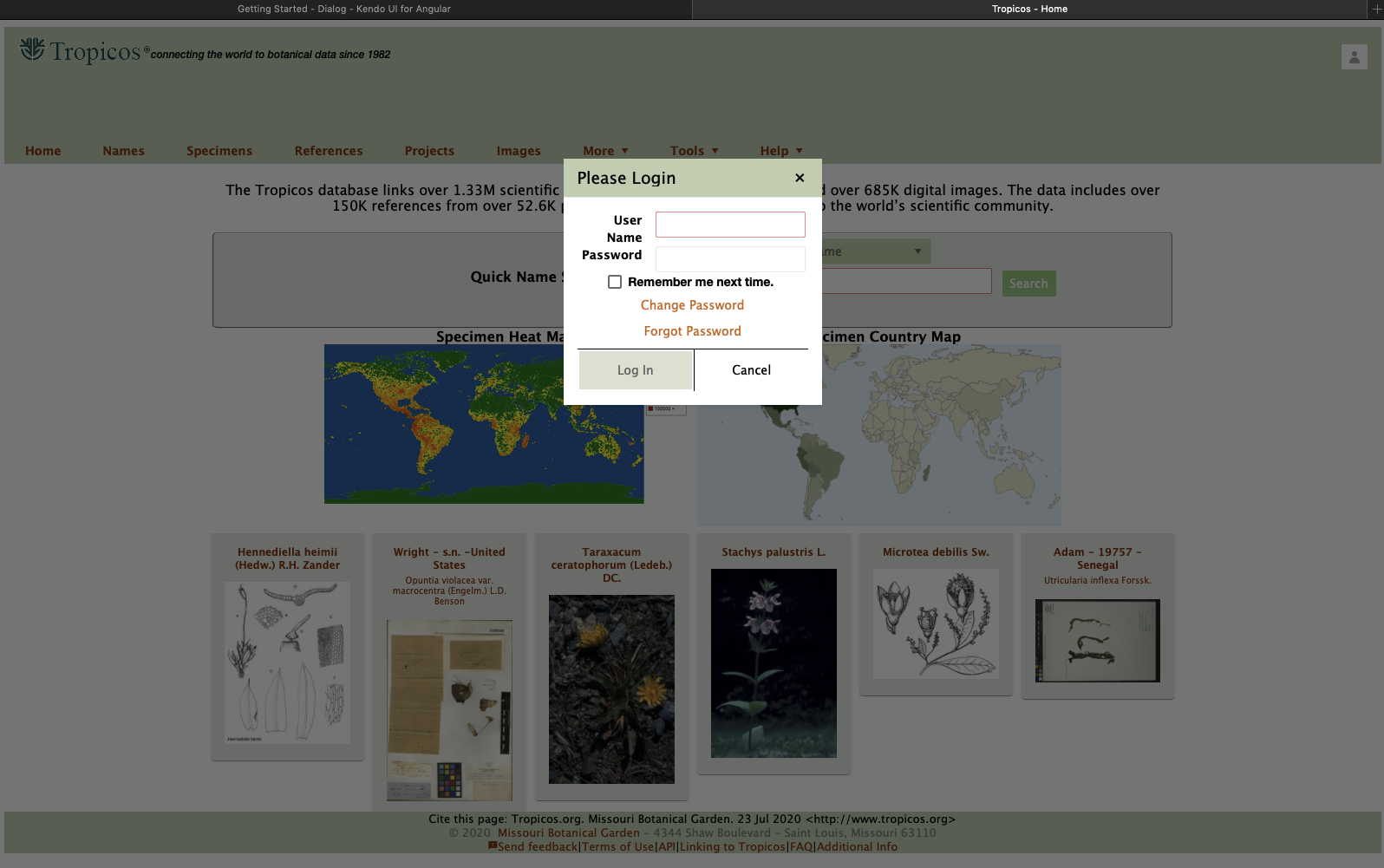Open new browser tab with plus icon
Screen dimensions: 1384x868
[1376, 9]
